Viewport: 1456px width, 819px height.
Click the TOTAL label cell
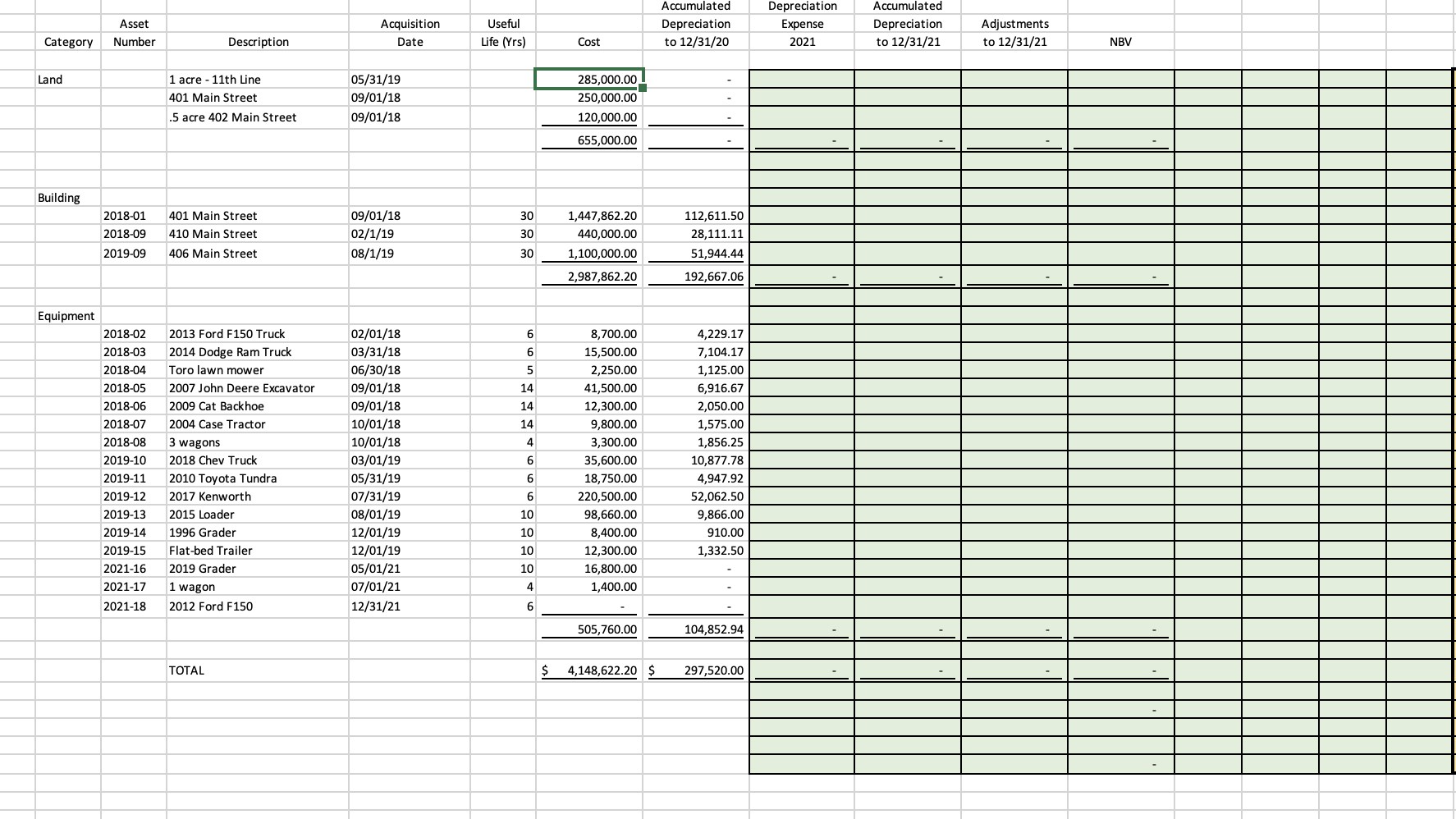pyautogui.click(x=186, y=670)
